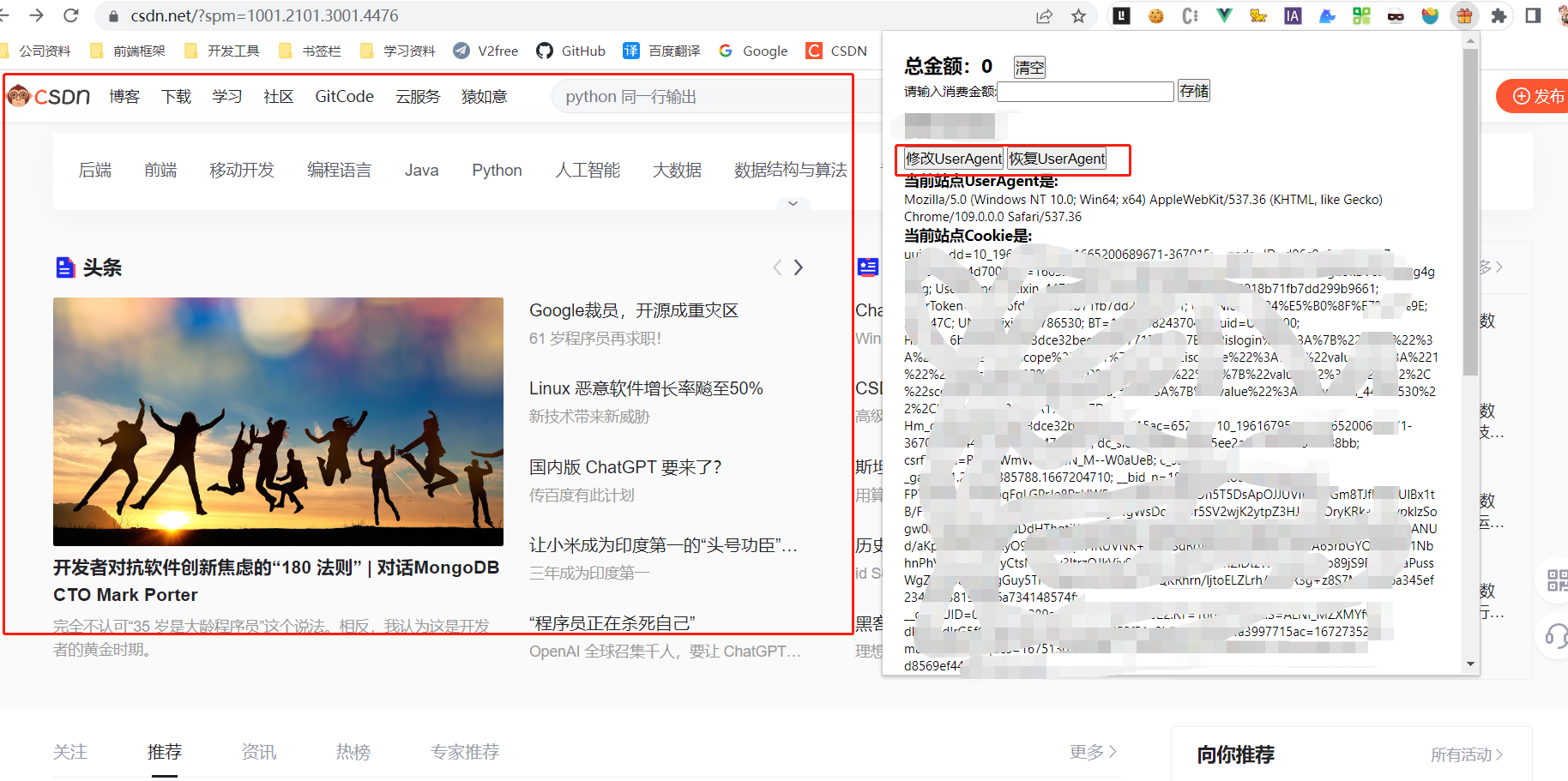Open the cookie extension icon
This screenshot has height=781, width=1568.
coord(1155,15)
